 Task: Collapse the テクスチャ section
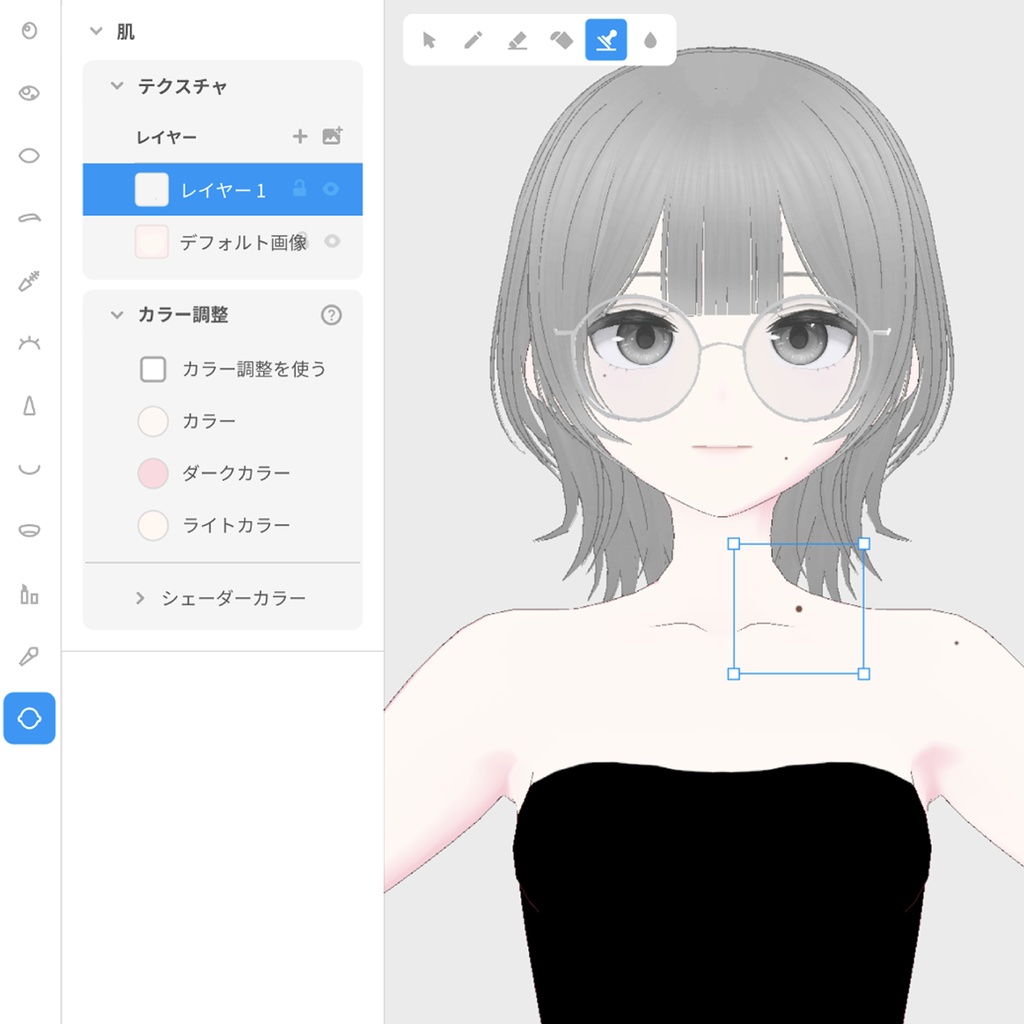[117, 86]
